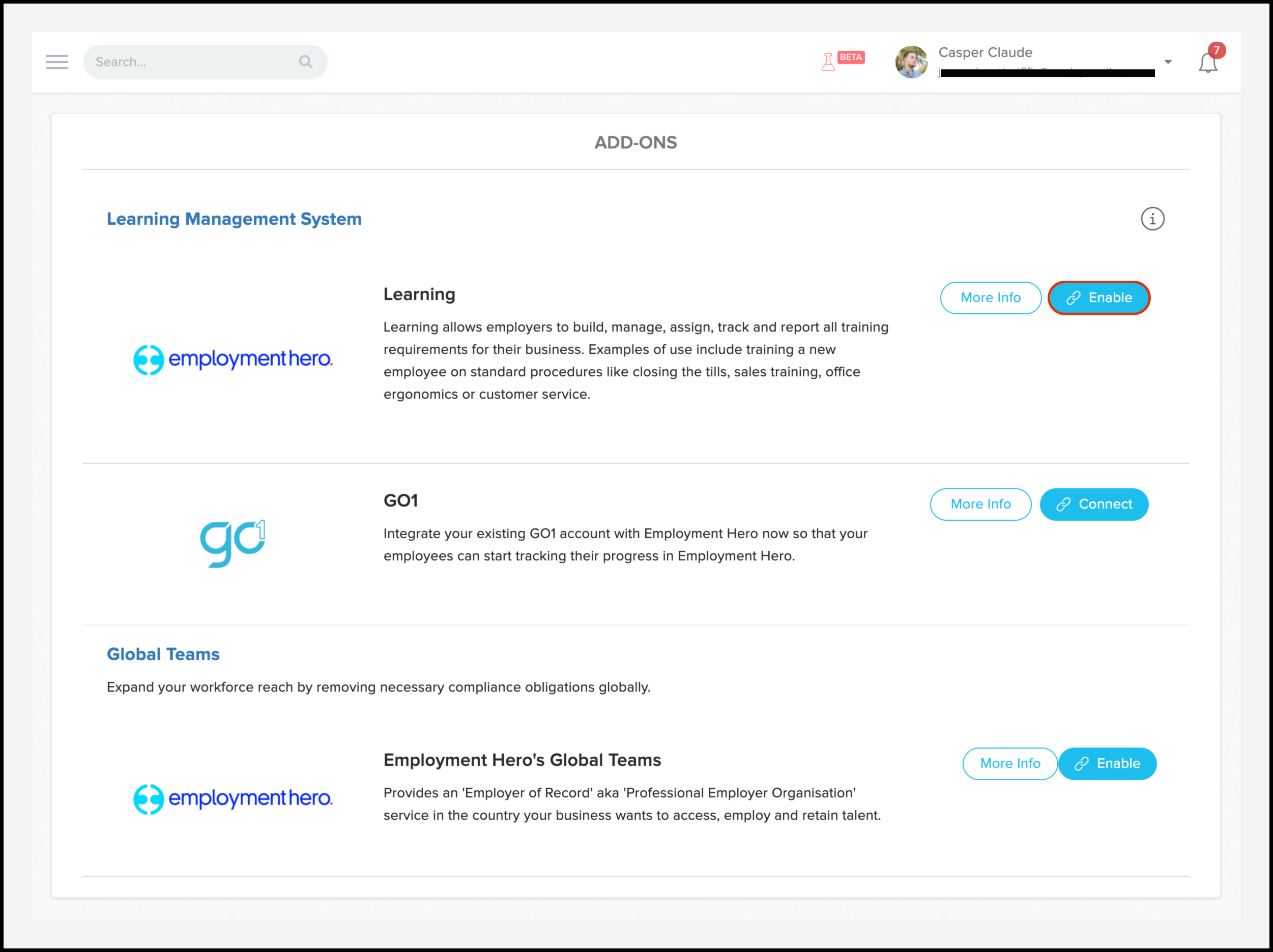Click the GO1 logo
Screen dimensions: 1273x952
point(233,543)
